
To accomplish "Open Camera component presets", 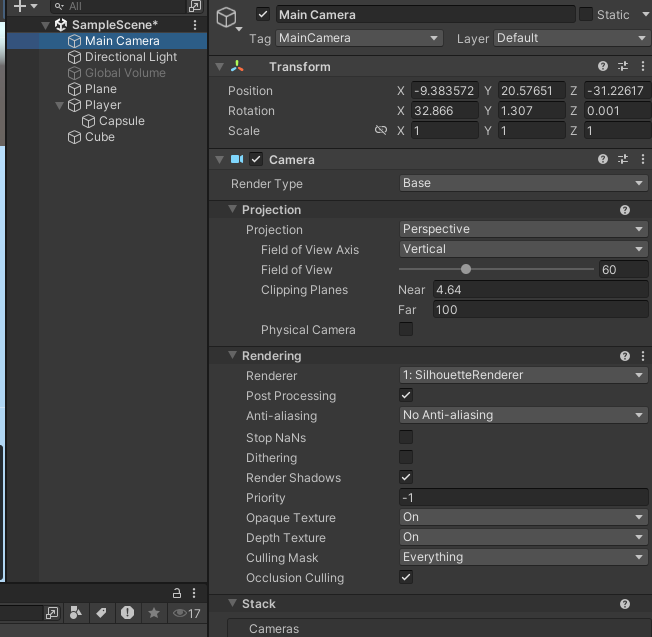I will (623, 159).
